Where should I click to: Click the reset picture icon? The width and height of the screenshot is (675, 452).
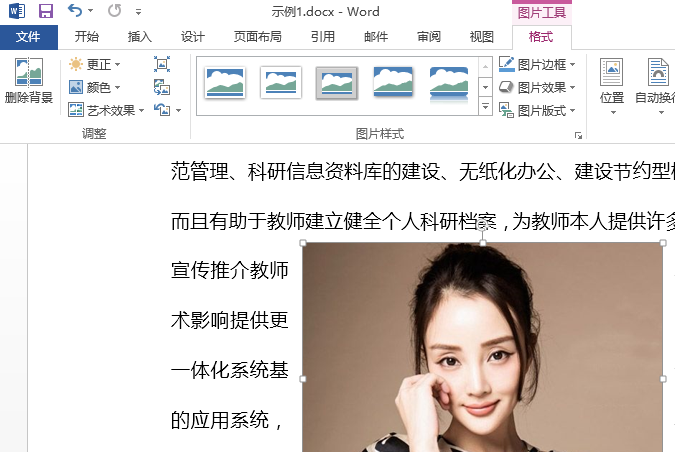tap(162, 110)
